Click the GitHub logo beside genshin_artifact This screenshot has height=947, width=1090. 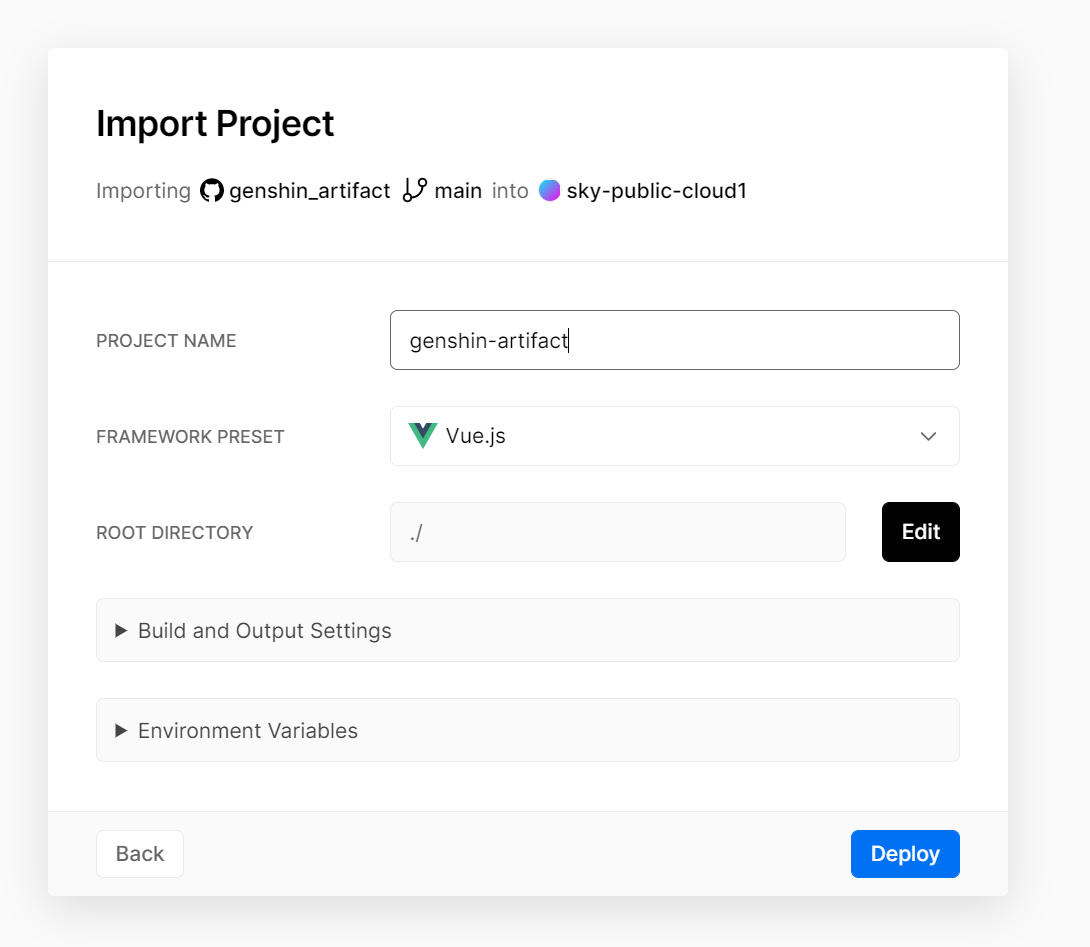(212, 191)
